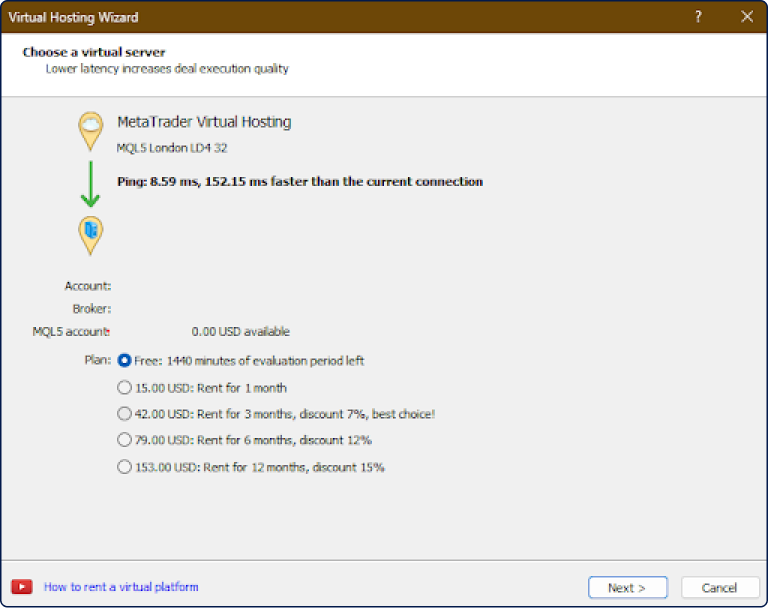Click the Ping 8.59 ms text
The height and width of the screenshot is (608, 768).
coord(300,182)
